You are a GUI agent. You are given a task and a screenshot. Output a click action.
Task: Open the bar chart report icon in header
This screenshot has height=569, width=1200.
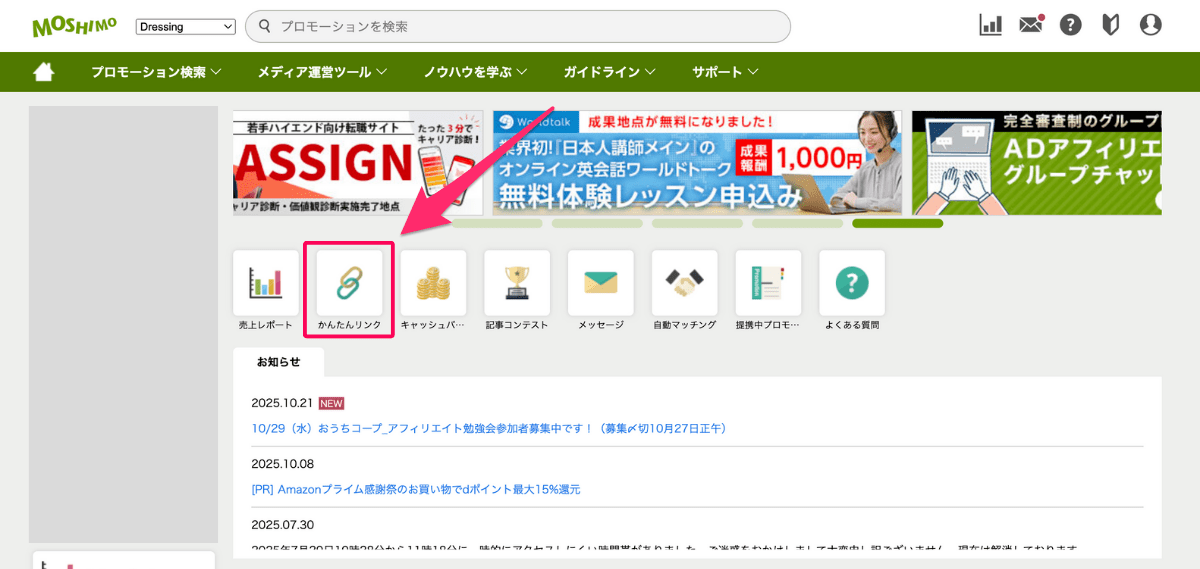(x=990, y=25)
